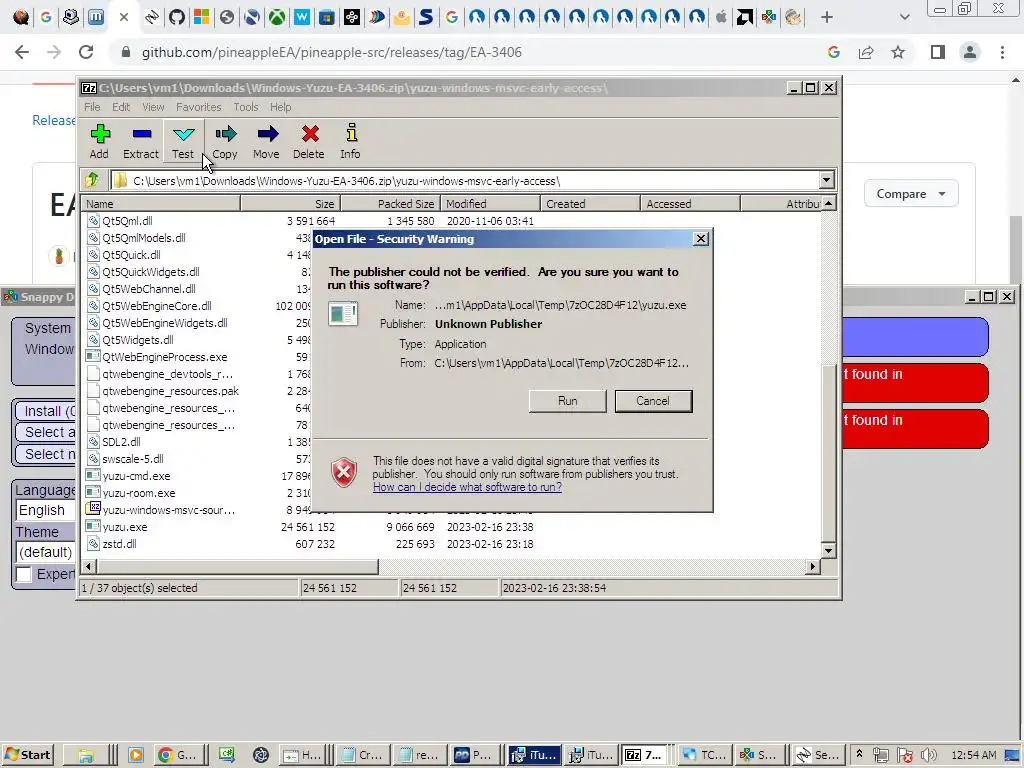Image resolution: width=1024 pixels, height=768 pixels.
Task: Open the Chrome three-dot menu
Action: (x=1002, y=52)
